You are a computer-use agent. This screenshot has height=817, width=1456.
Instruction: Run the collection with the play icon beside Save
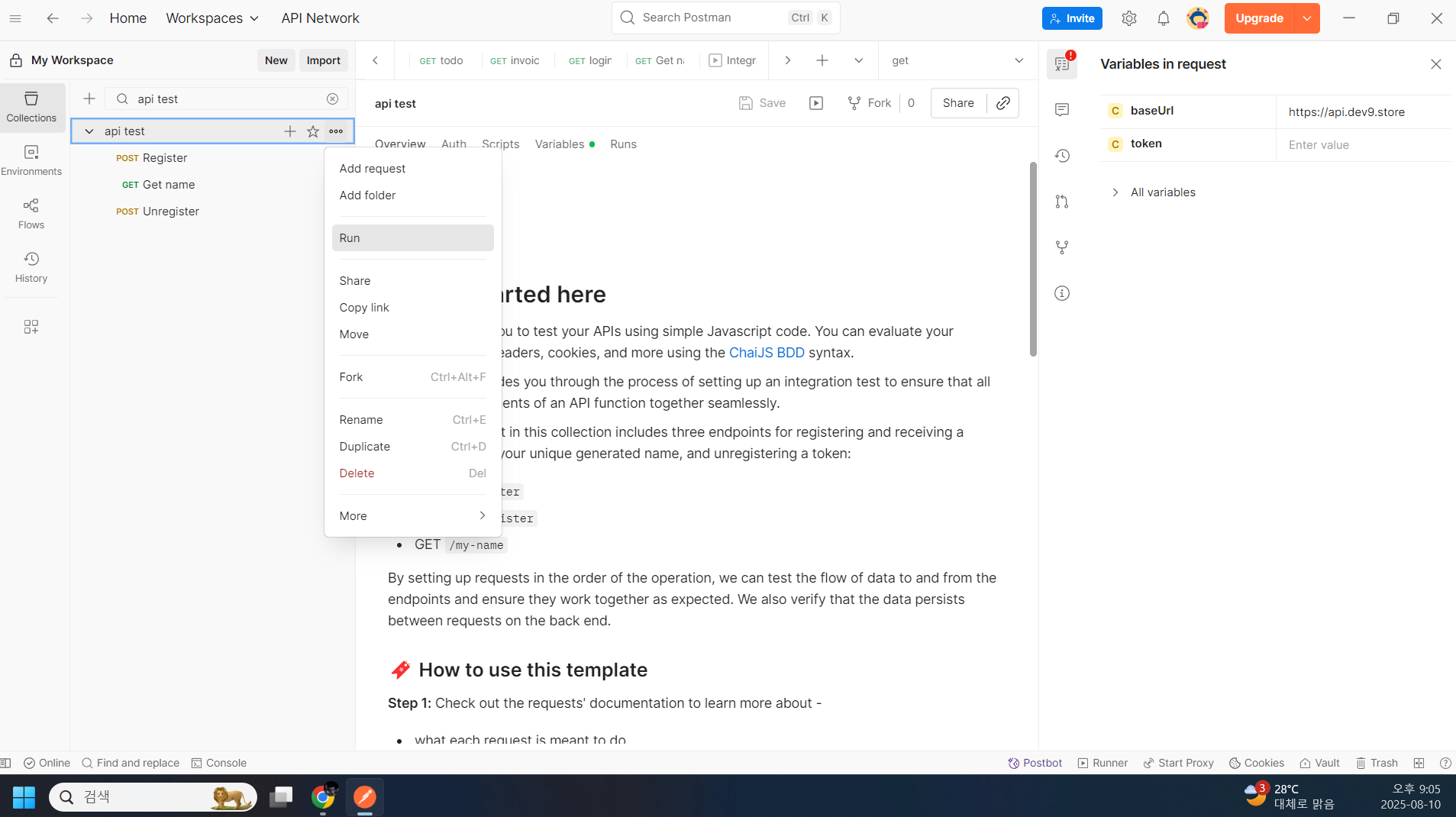tap(816, 103)
